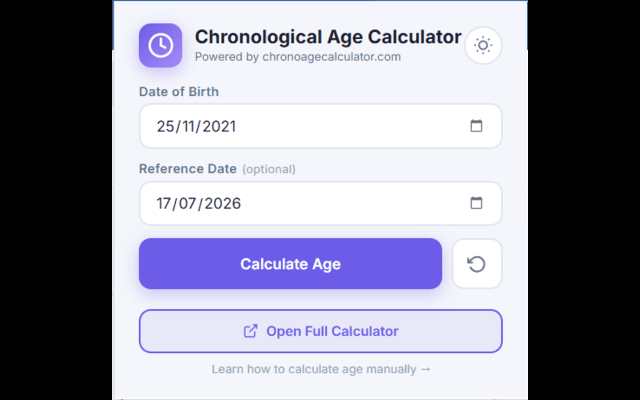
Task: Open the Reference Date calendar picker icon
Action: [x=476, y=203]
